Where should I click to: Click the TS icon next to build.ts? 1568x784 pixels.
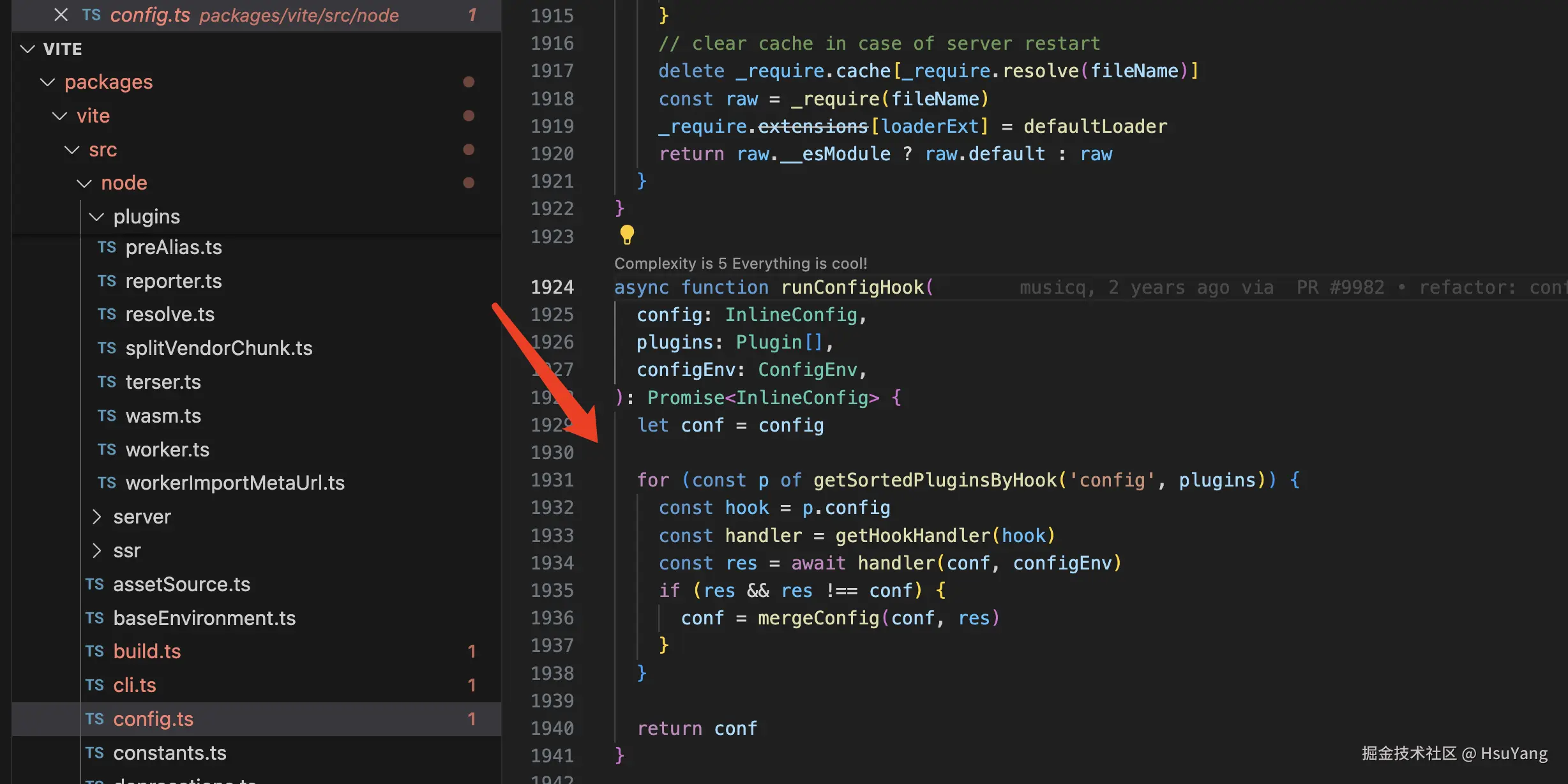pos(94,652)
